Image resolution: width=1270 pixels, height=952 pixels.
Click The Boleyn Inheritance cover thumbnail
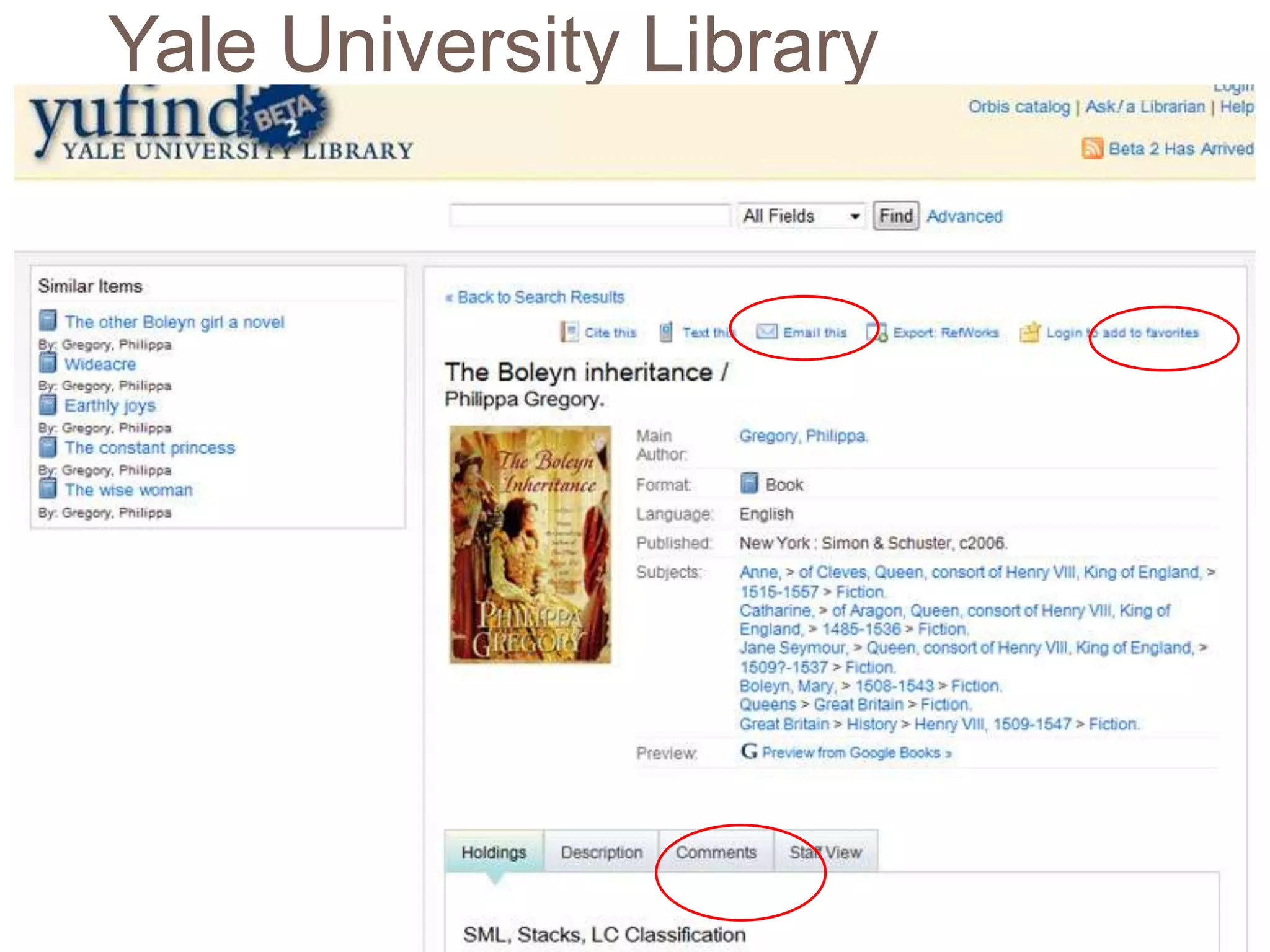coord(530,544)
